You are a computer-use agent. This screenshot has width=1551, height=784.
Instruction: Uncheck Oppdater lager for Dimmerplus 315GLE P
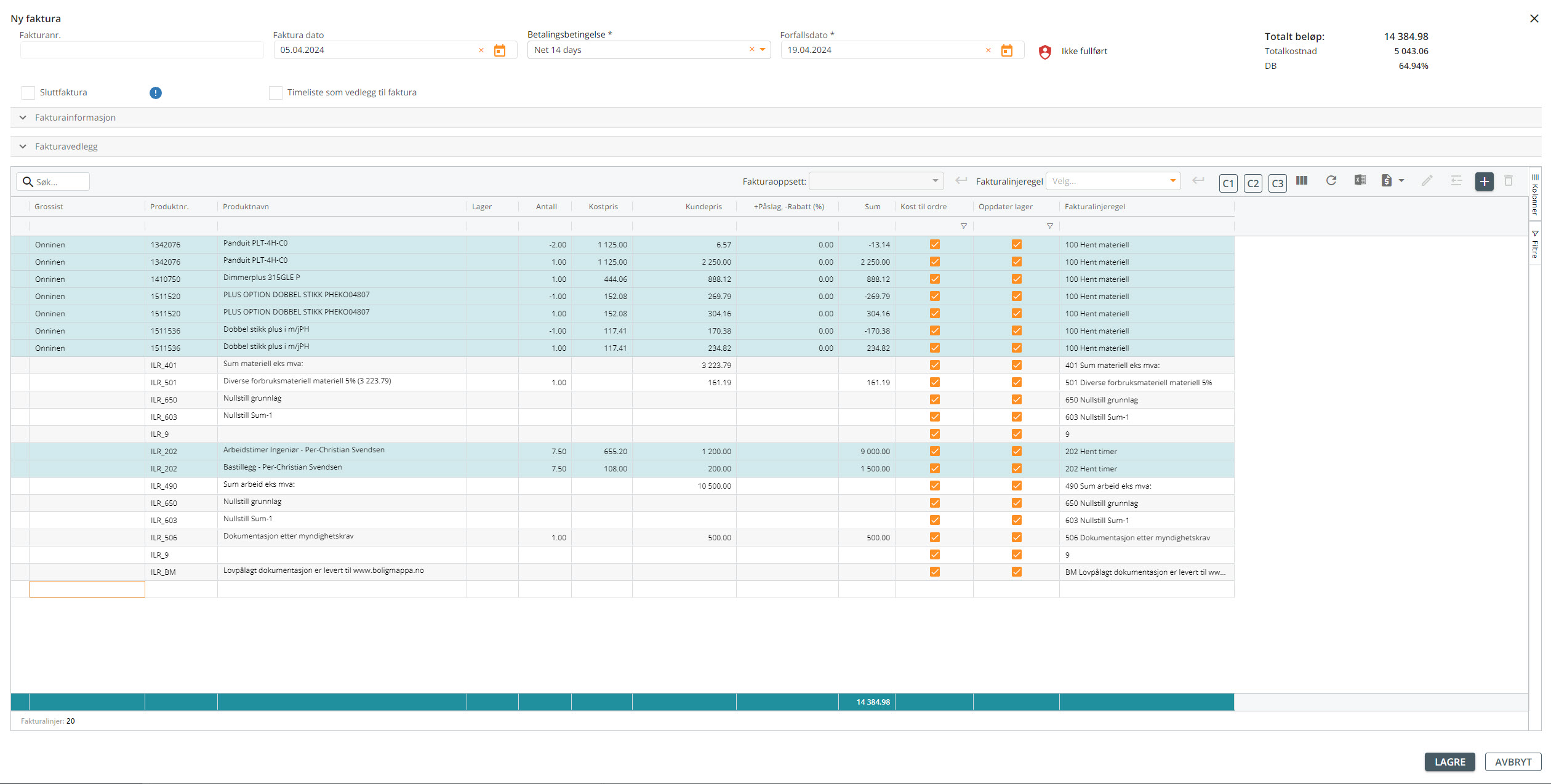coord(1017,279)
